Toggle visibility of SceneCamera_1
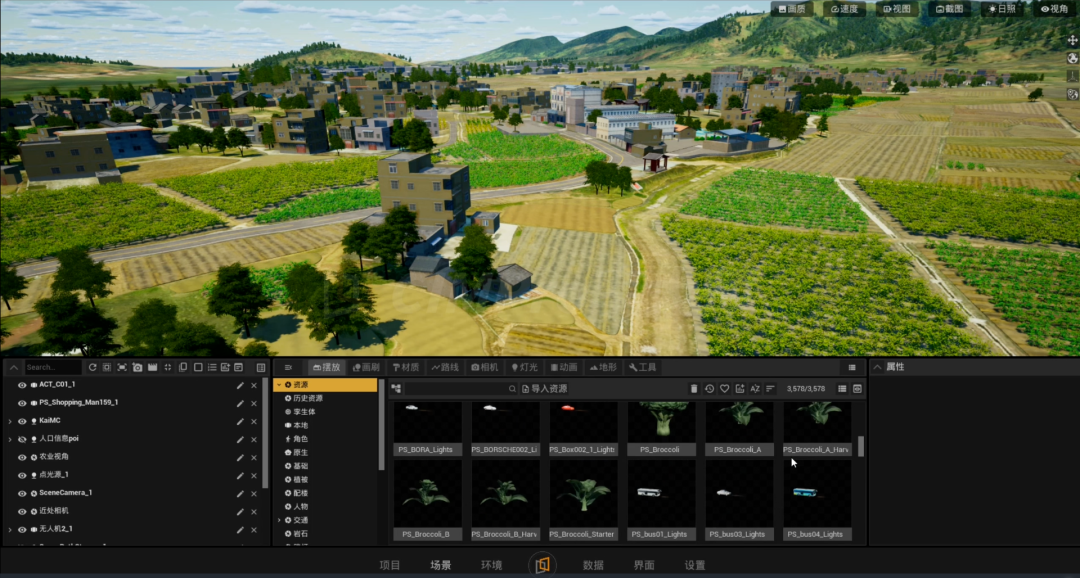The width and height of the screenshot is (1080, 578). 22,493
